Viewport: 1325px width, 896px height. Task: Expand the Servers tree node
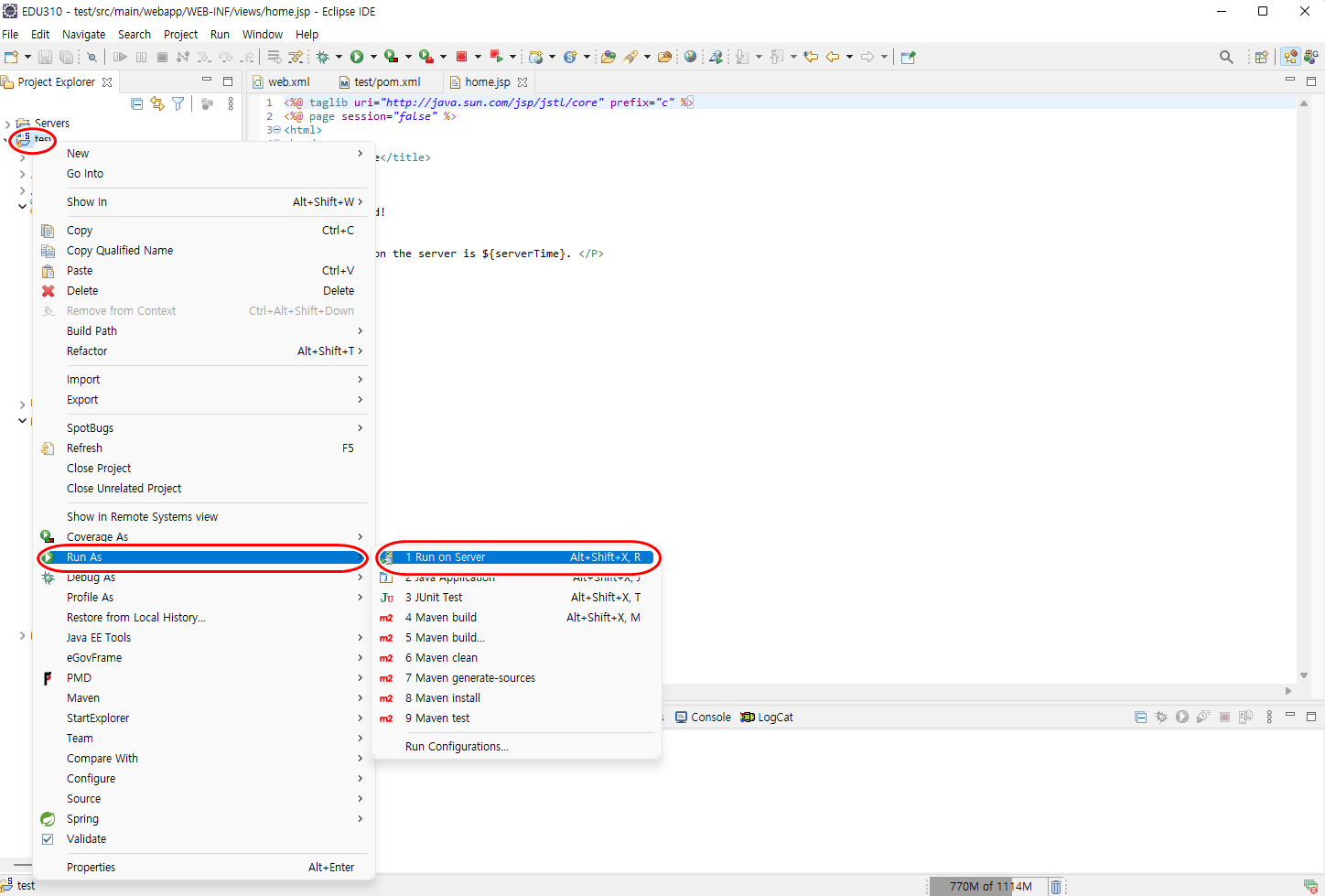pos(8,124)
